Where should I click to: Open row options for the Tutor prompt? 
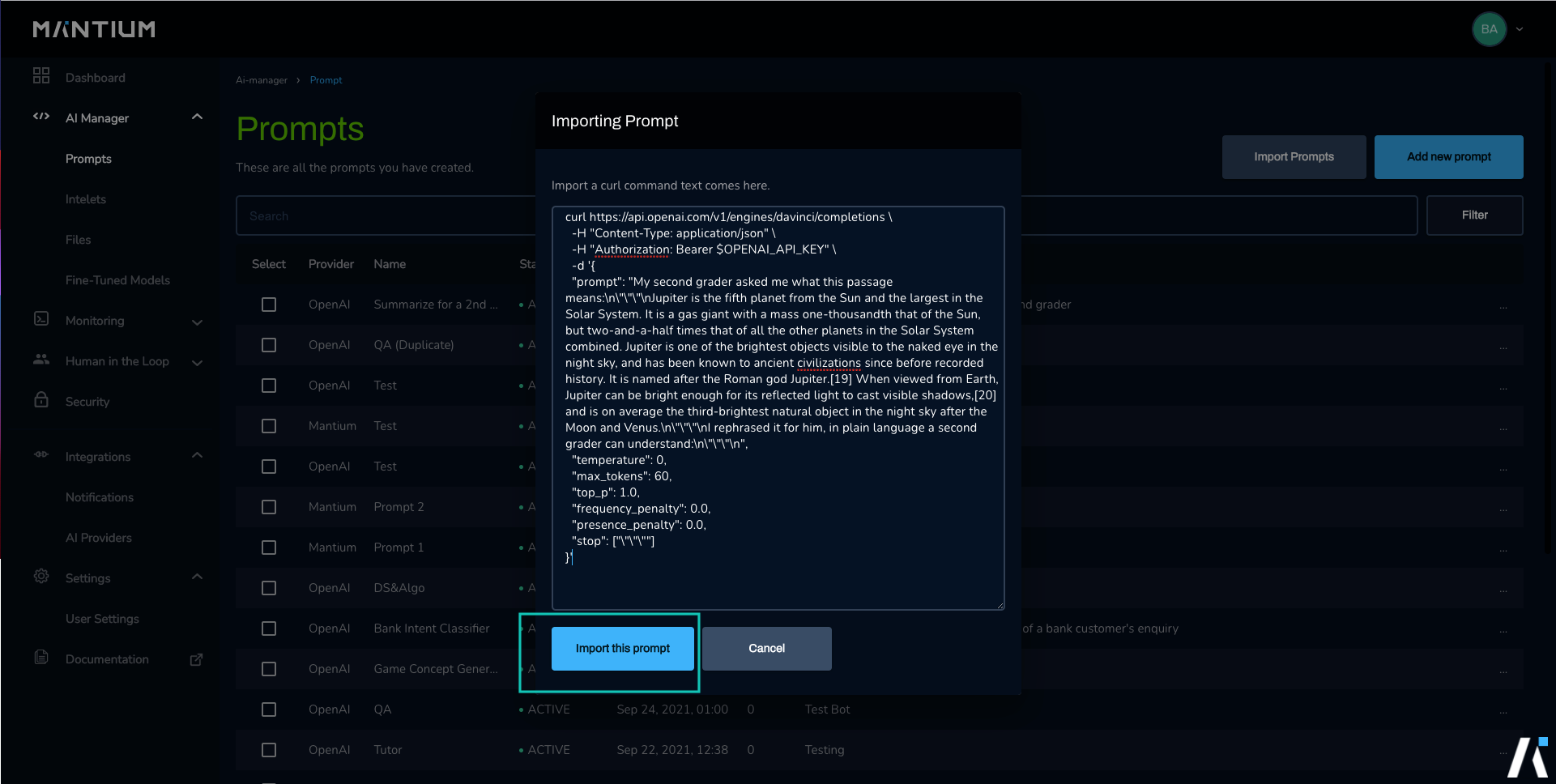[1503, 752]
